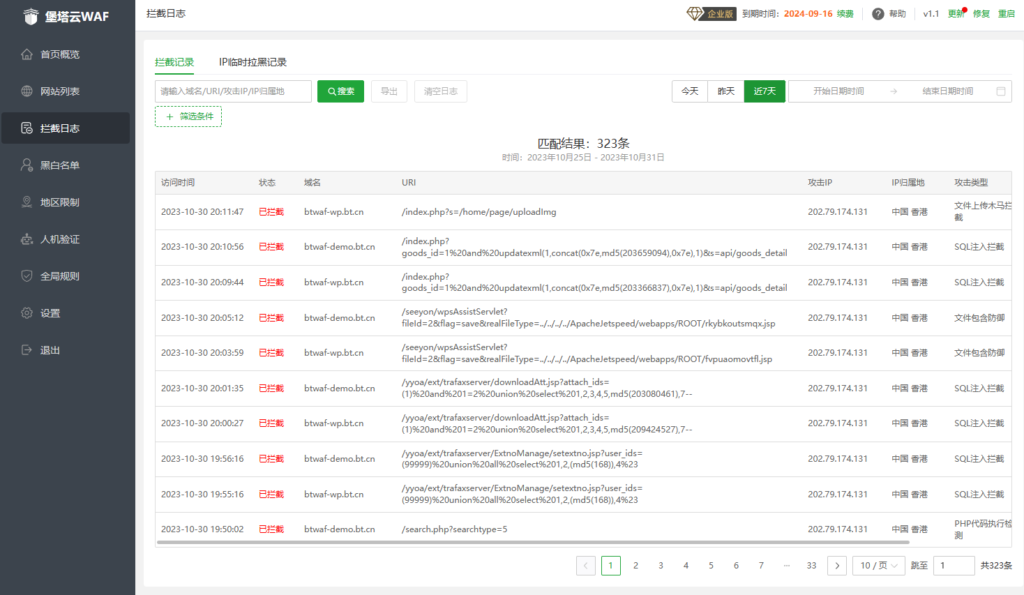The height and width of the screenshot is (595, 1024).
Task: Click the diamond 企业版 badge
Action: click(x=711, y=14)
